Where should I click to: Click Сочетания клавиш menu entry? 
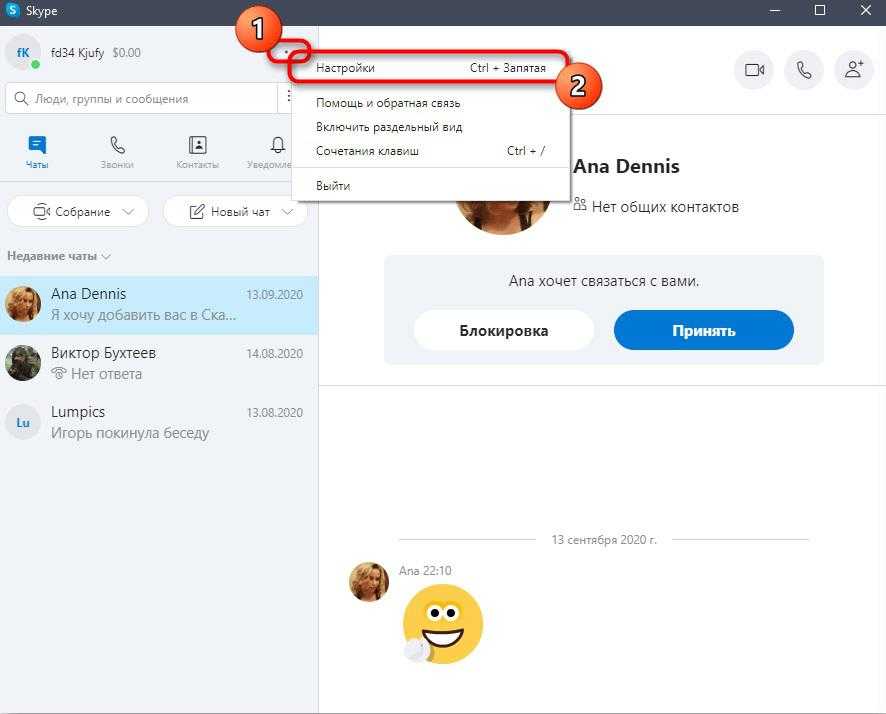coord(367,151)
